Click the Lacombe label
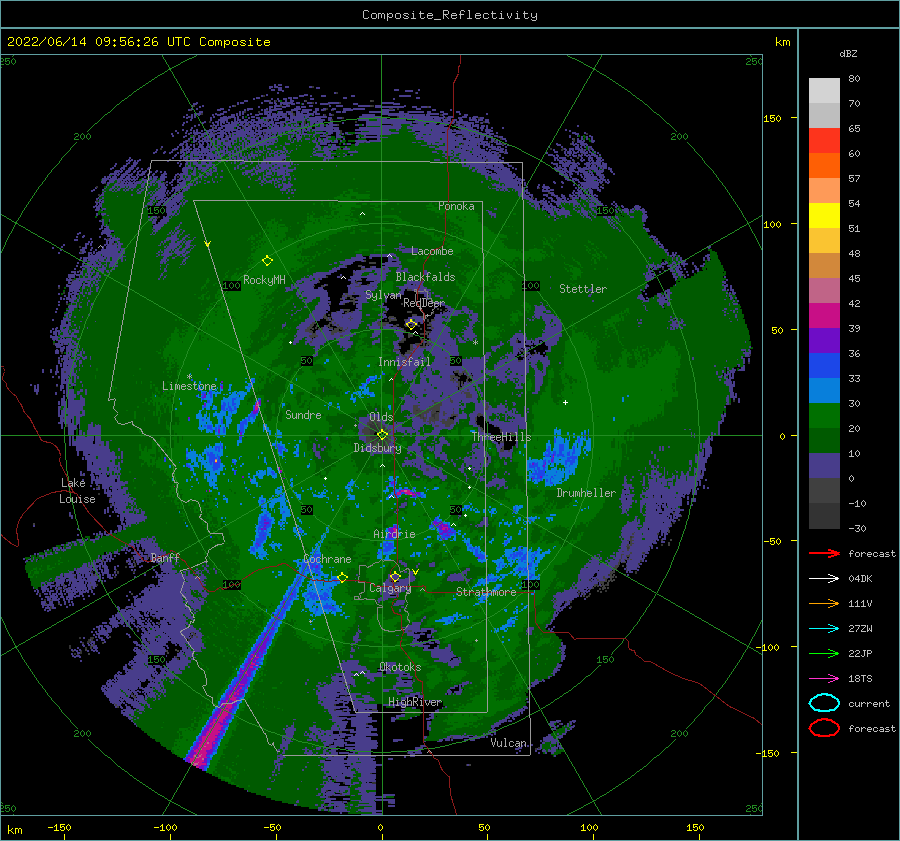The height and width of the screenshot is (841, 900). click(432, 251)
